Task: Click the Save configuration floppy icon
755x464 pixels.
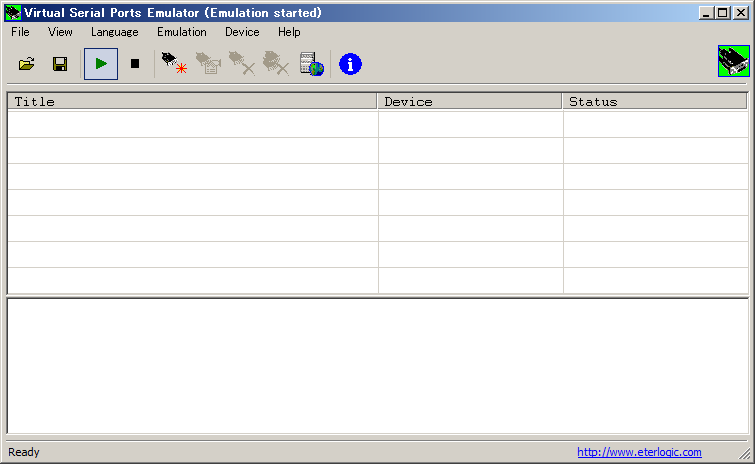Action: pyautogui.click(x=60, y=64)
